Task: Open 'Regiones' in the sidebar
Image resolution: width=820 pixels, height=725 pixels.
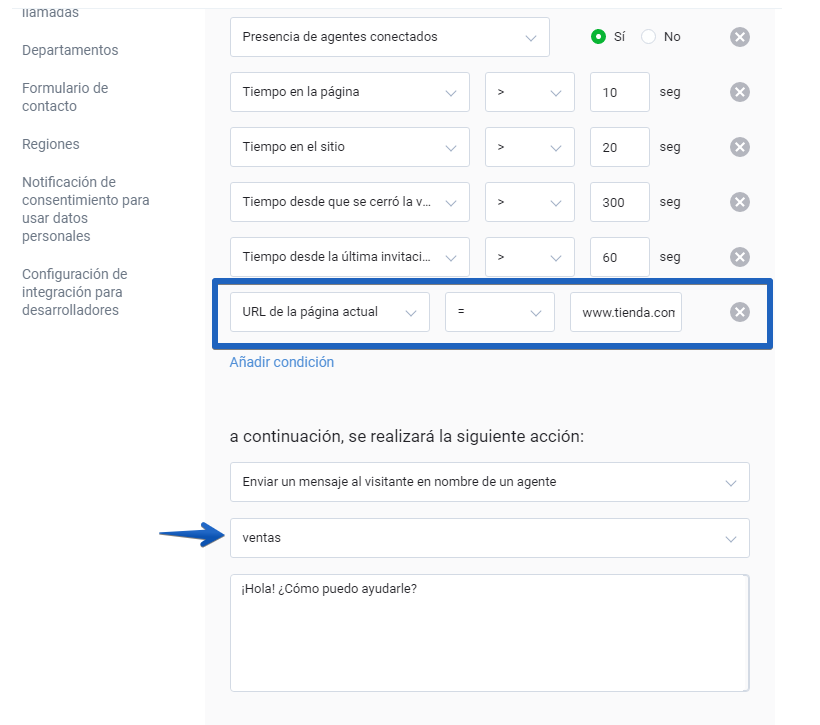Action: [51, 144]
